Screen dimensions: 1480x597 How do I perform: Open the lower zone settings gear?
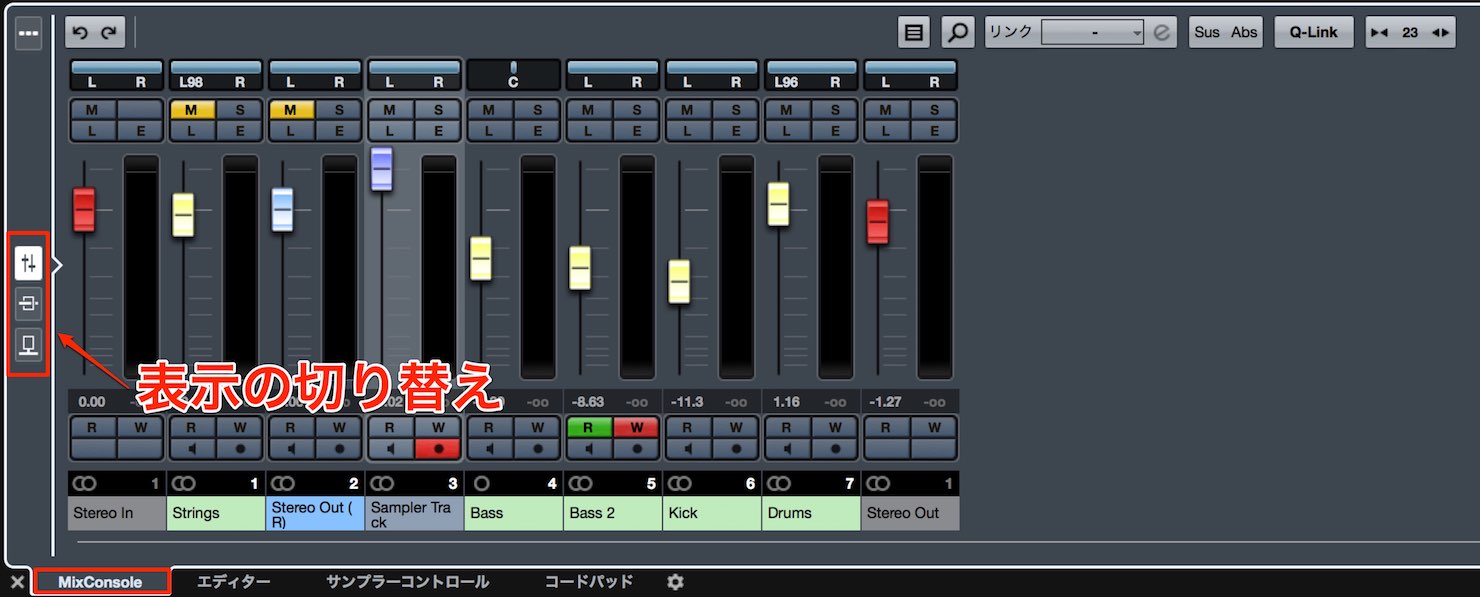[675, 581]
